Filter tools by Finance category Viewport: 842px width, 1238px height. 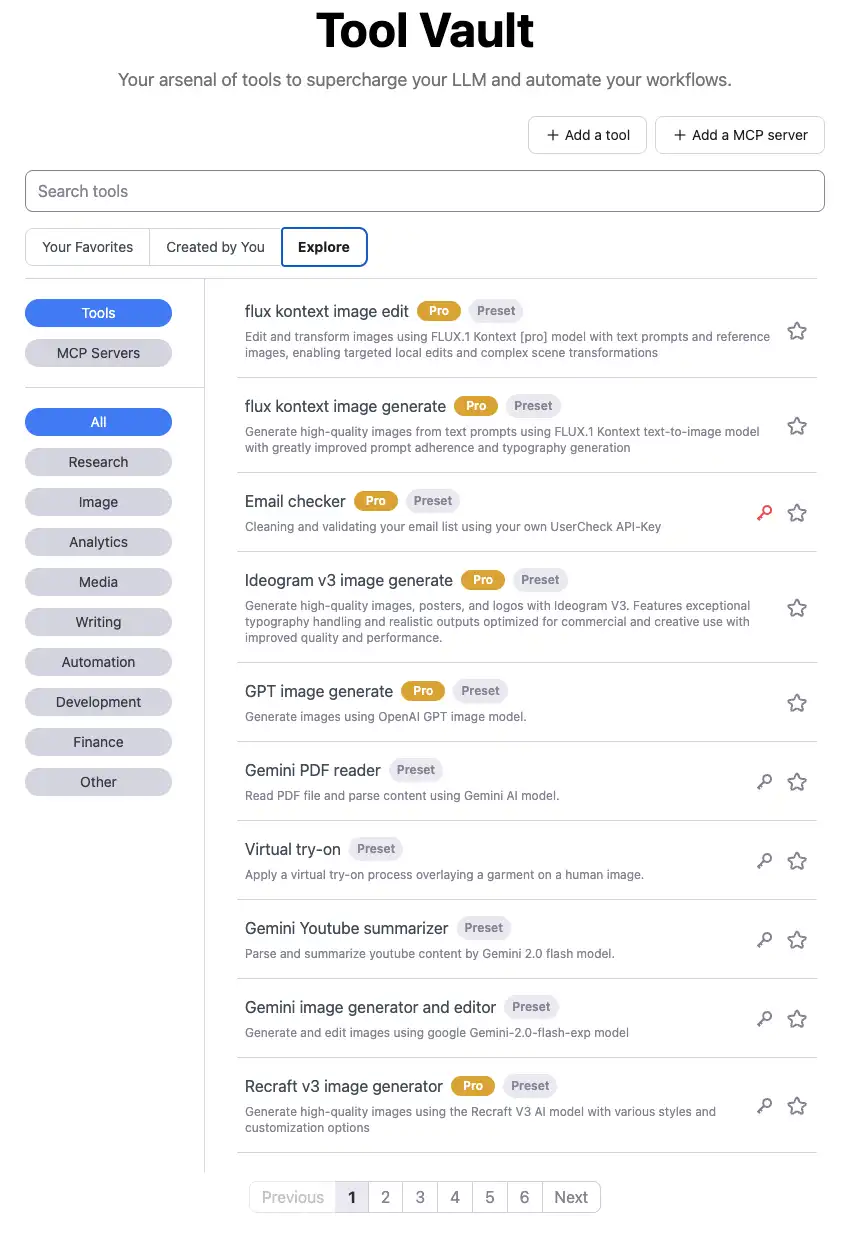point(98,742)
